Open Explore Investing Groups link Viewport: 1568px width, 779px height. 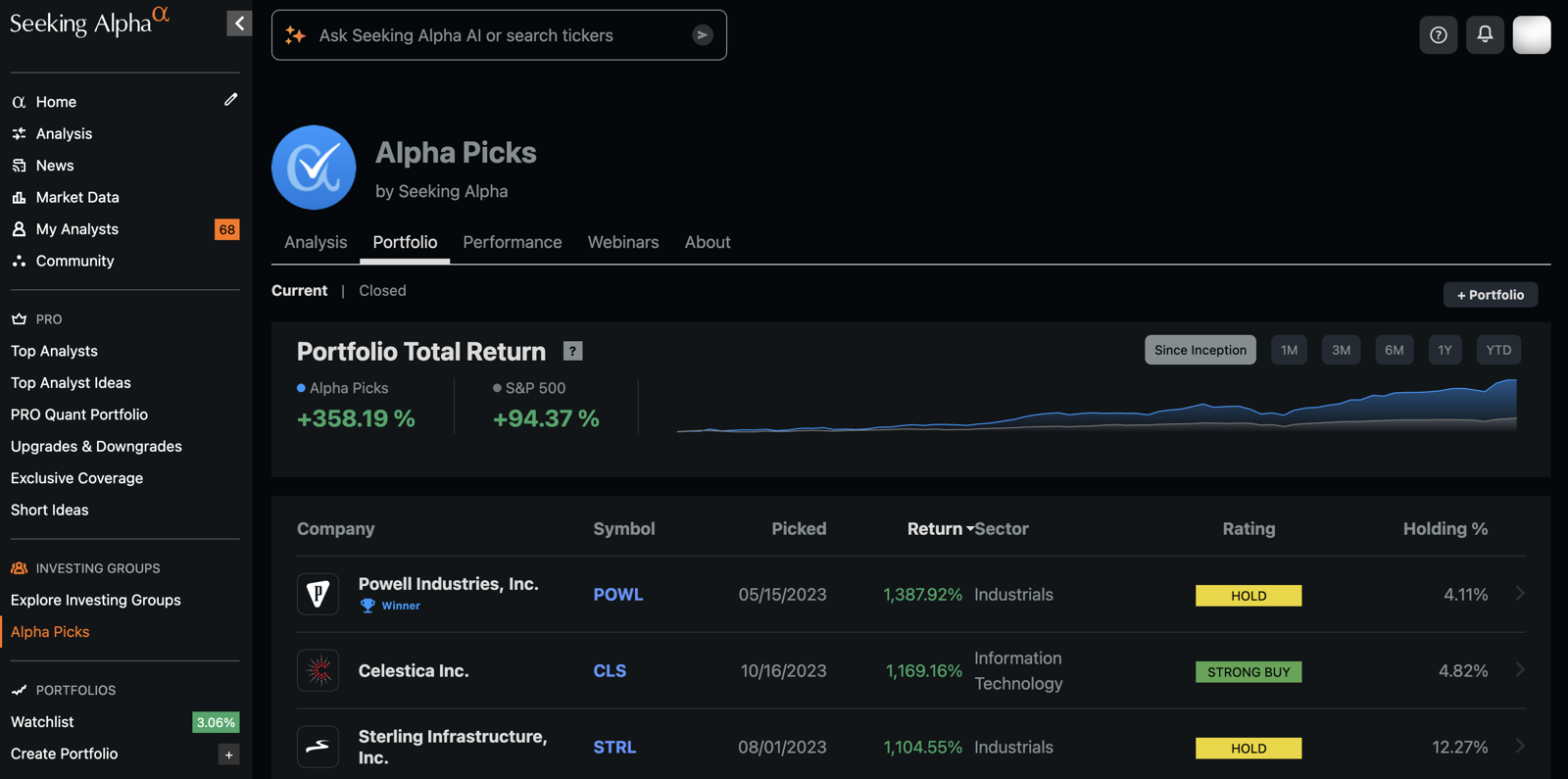(x=96, y=600)
